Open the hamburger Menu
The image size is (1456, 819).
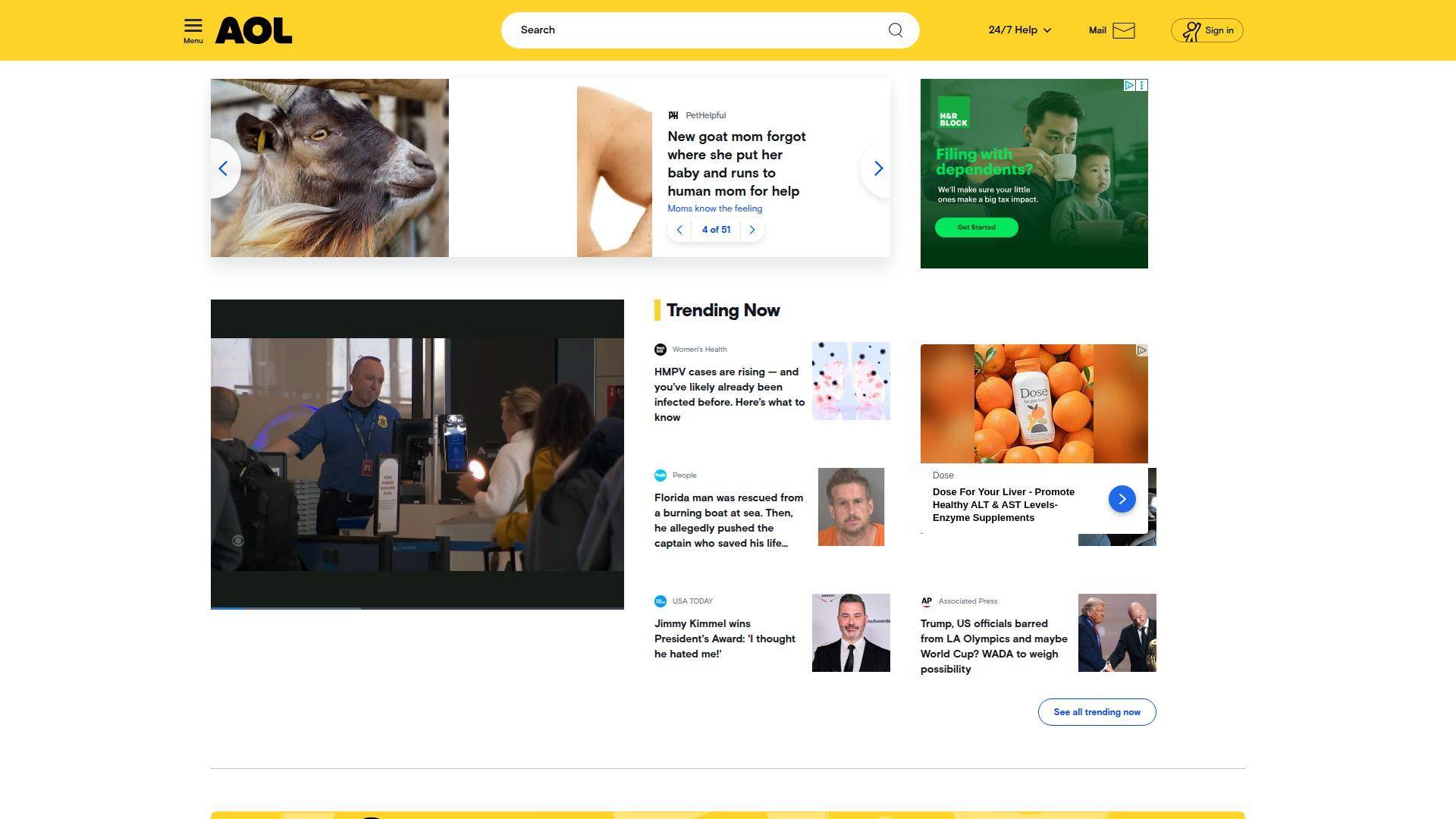pyautogui.click(x=193, y=30)
